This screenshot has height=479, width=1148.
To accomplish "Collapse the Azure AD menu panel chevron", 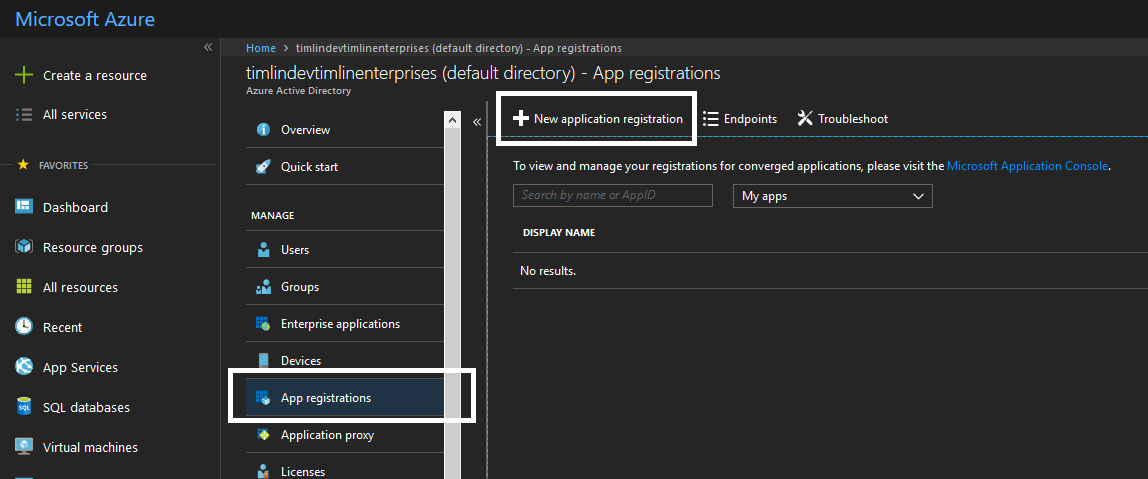I will pyautogui.click(x=477, y=121).
